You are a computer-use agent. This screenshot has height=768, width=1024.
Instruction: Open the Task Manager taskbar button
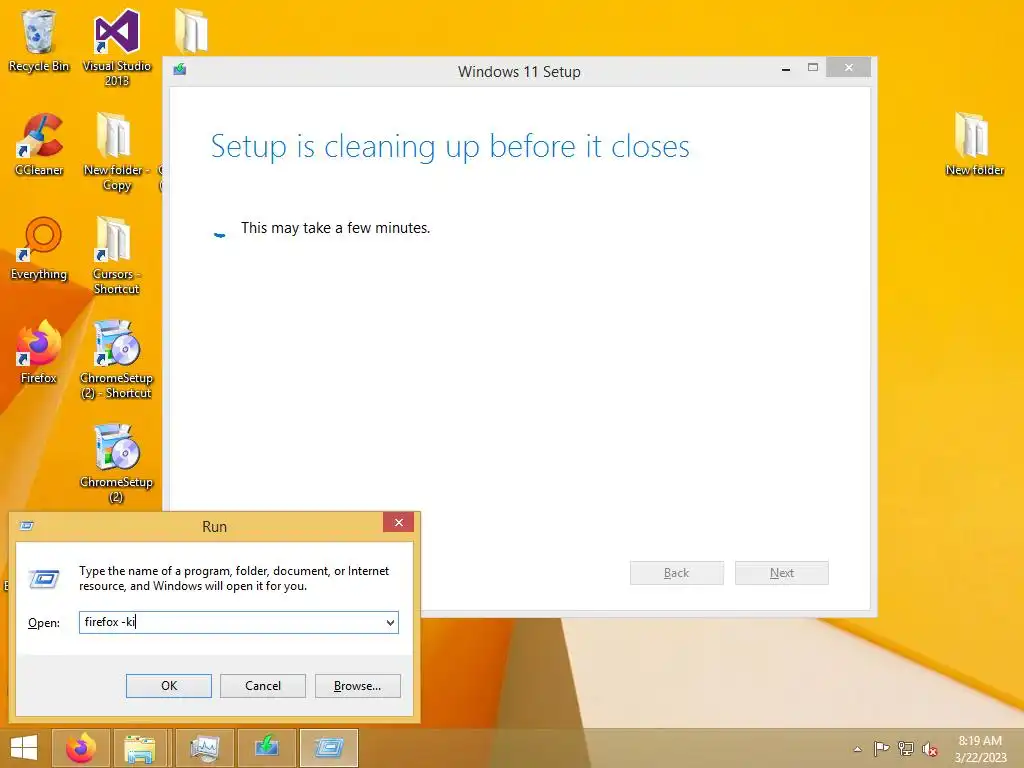tap(204, 748)
